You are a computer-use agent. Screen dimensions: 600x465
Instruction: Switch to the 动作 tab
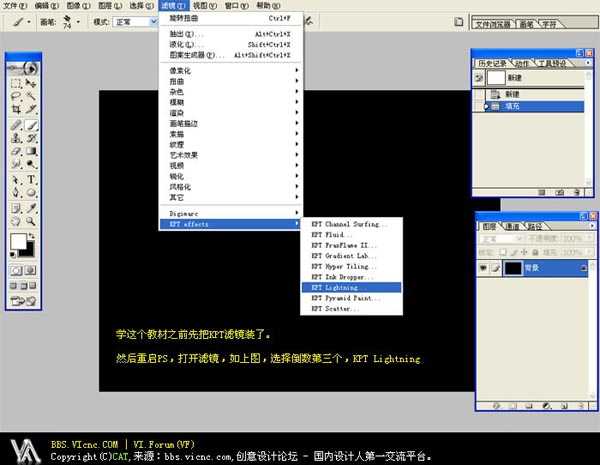(522, 63)
